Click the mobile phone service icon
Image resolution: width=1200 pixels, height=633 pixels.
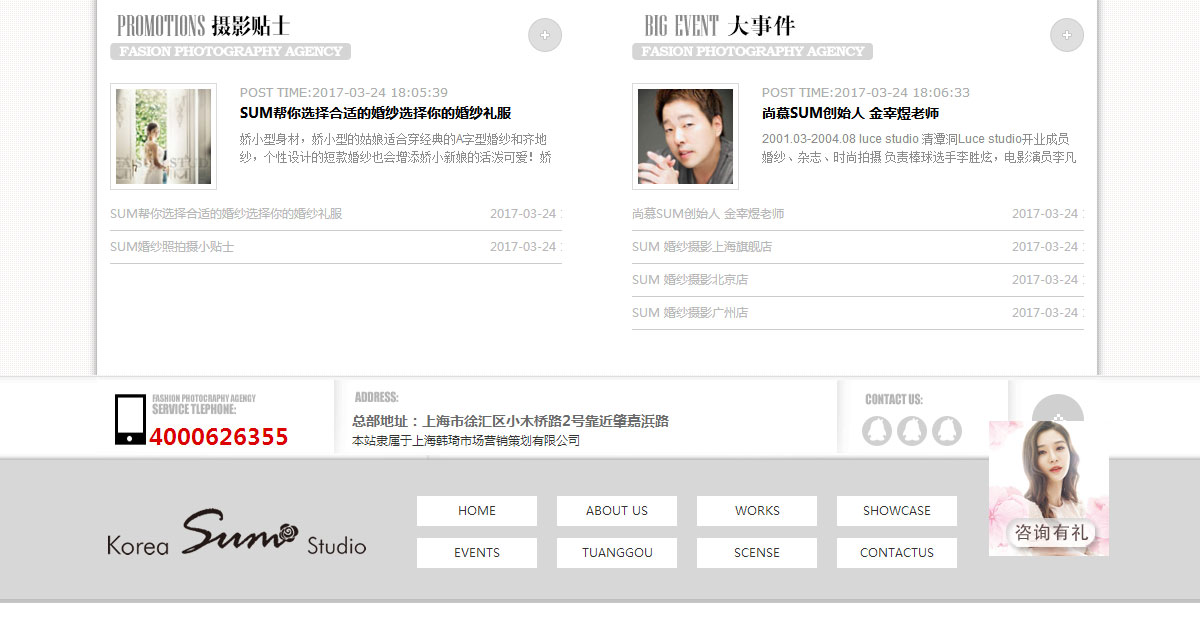coord(130,419)
